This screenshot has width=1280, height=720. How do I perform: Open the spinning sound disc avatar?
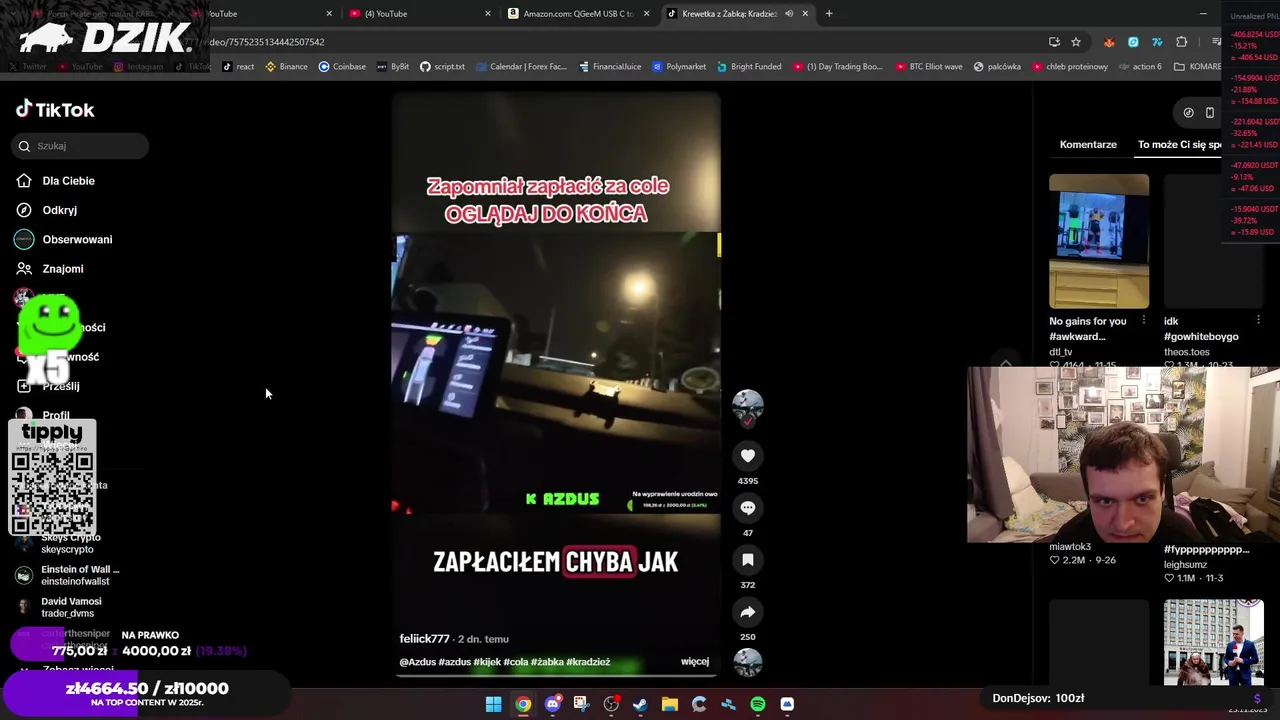[x=747, y=662]
